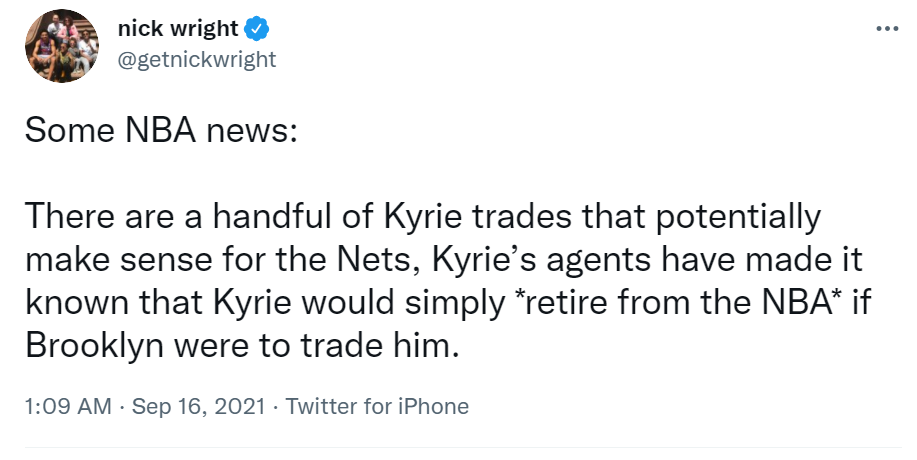
Task: Click the phrase "Kyrie's agents"
Action: pyautogui.click(x=541, y=261)
